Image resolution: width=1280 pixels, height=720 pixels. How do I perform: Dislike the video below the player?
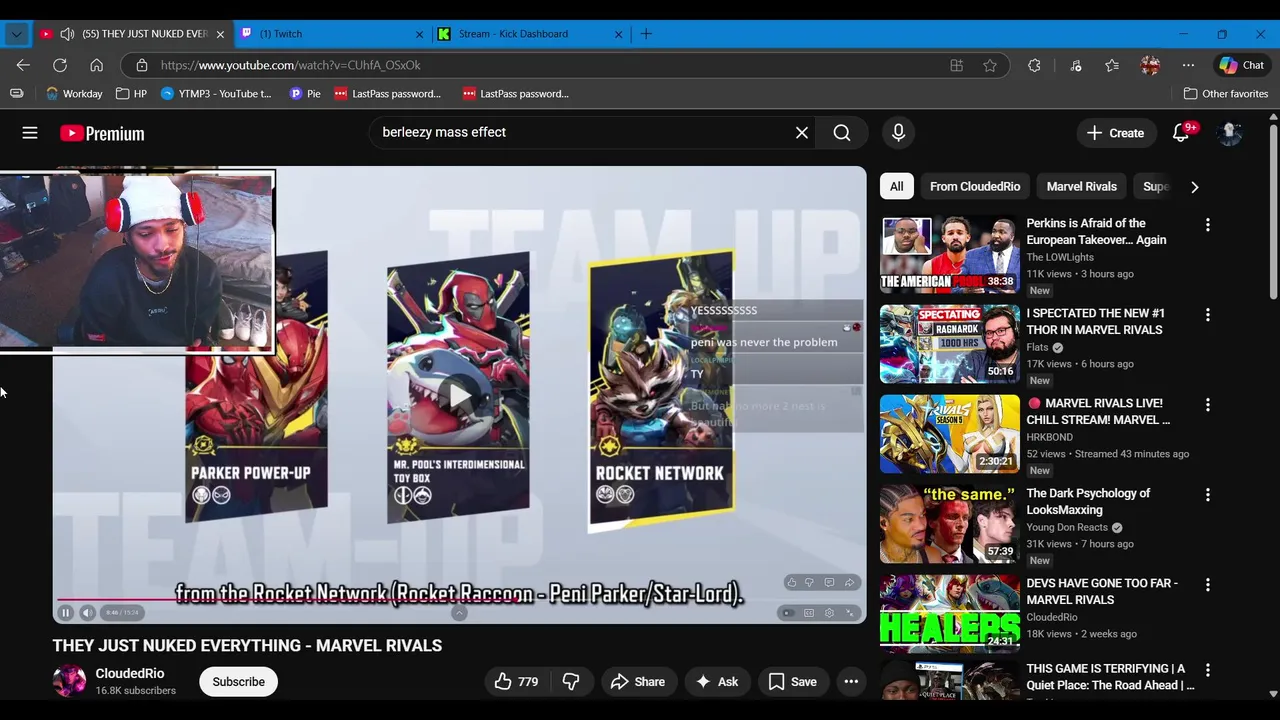571,682
